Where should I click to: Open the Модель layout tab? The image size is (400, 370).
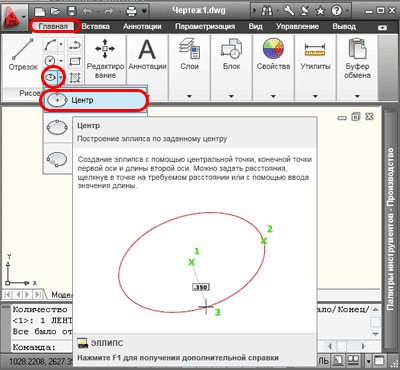pos(62,295)
